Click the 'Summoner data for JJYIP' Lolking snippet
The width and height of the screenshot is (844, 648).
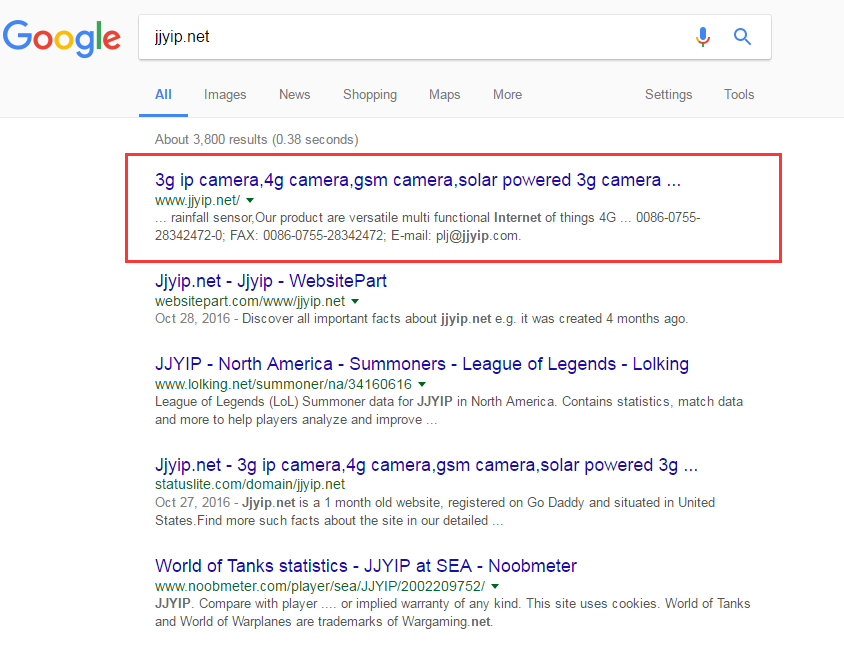coord(449,411)
